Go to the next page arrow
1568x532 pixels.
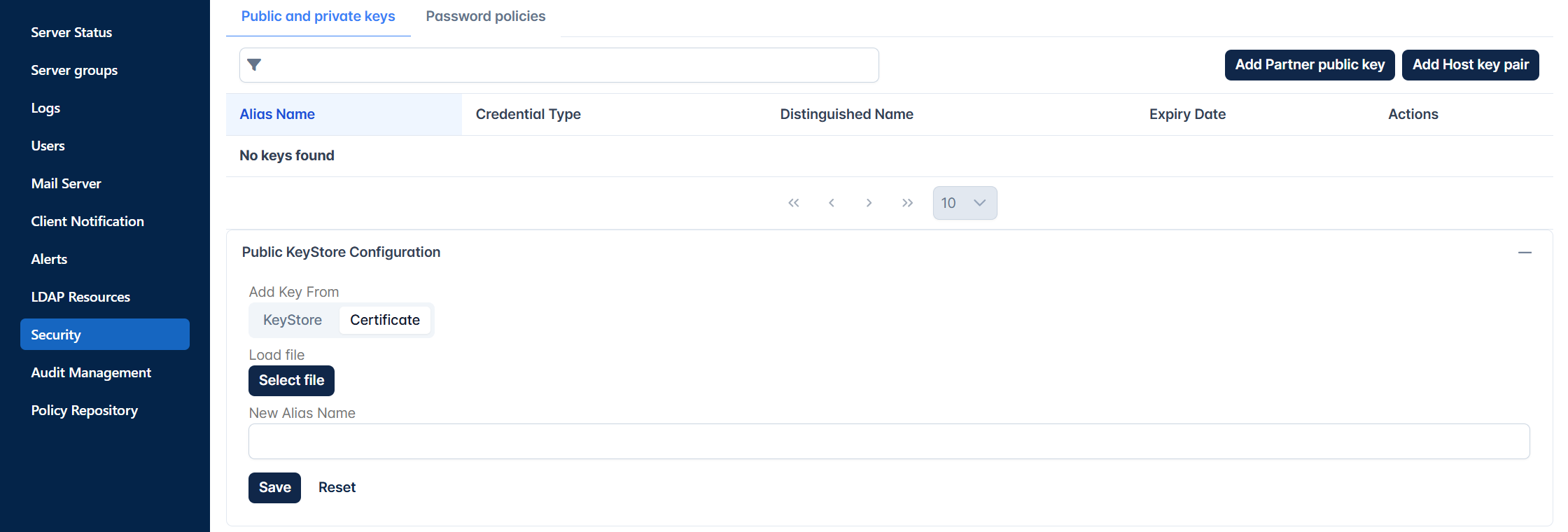[x=869, y=203]
